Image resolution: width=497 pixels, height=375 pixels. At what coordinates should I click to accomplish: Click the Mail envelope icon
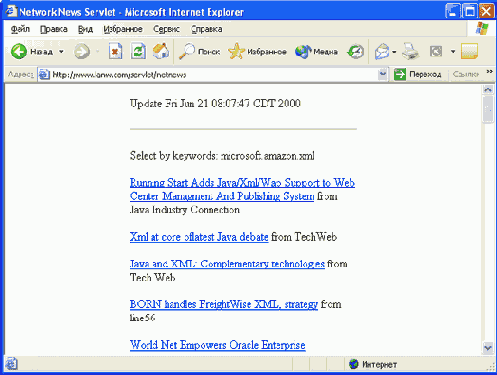tap(382, 52)
